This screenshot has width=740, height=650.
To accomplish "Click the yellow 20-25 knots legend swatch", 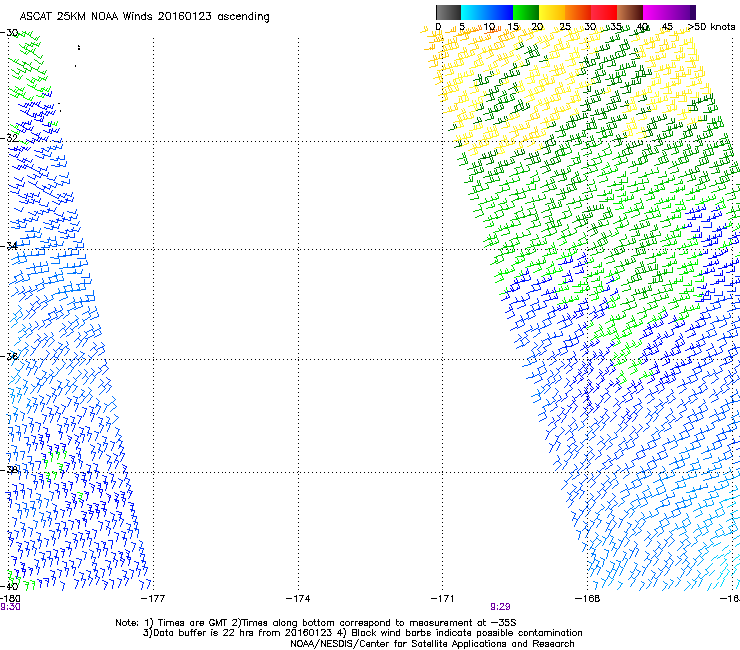I will click(552, 12).
